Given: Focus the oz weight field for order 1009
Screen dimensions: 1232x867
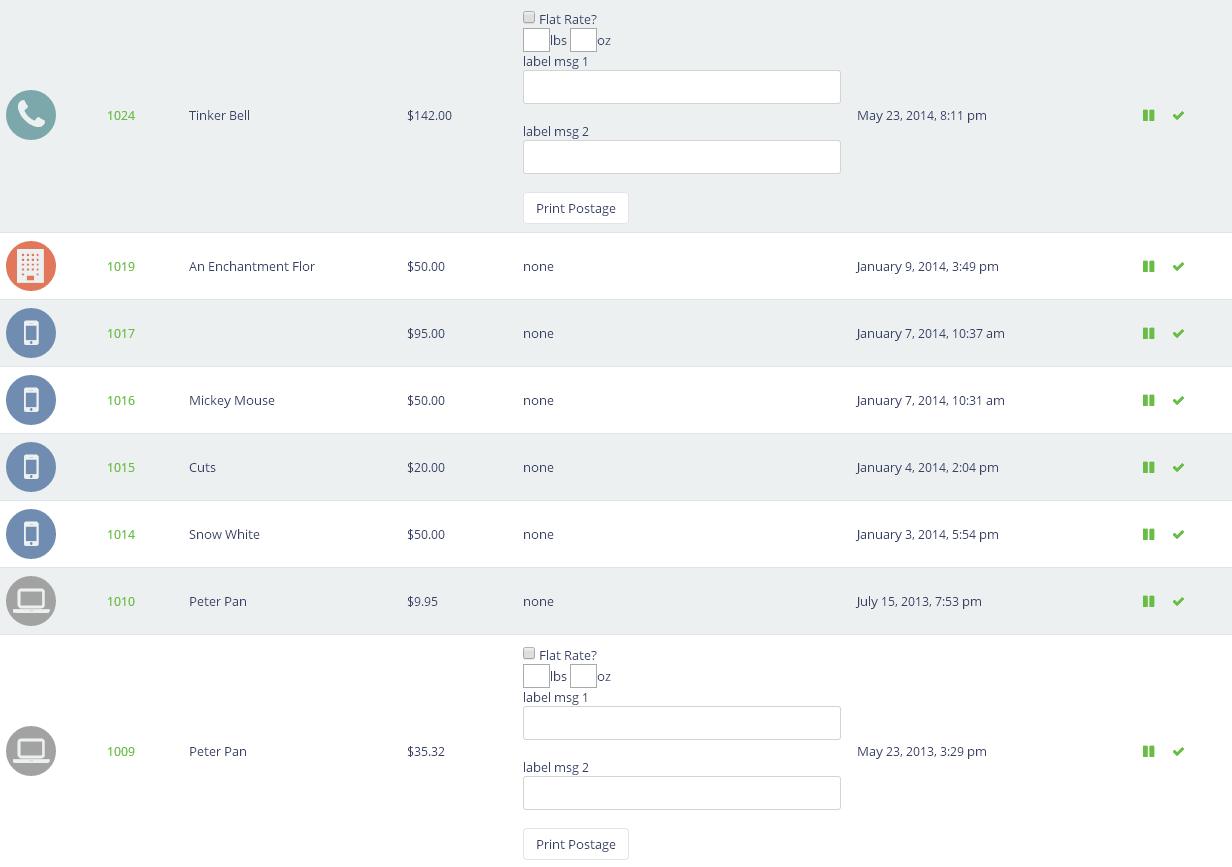Looking at the screenshot, I should point(583,676).
